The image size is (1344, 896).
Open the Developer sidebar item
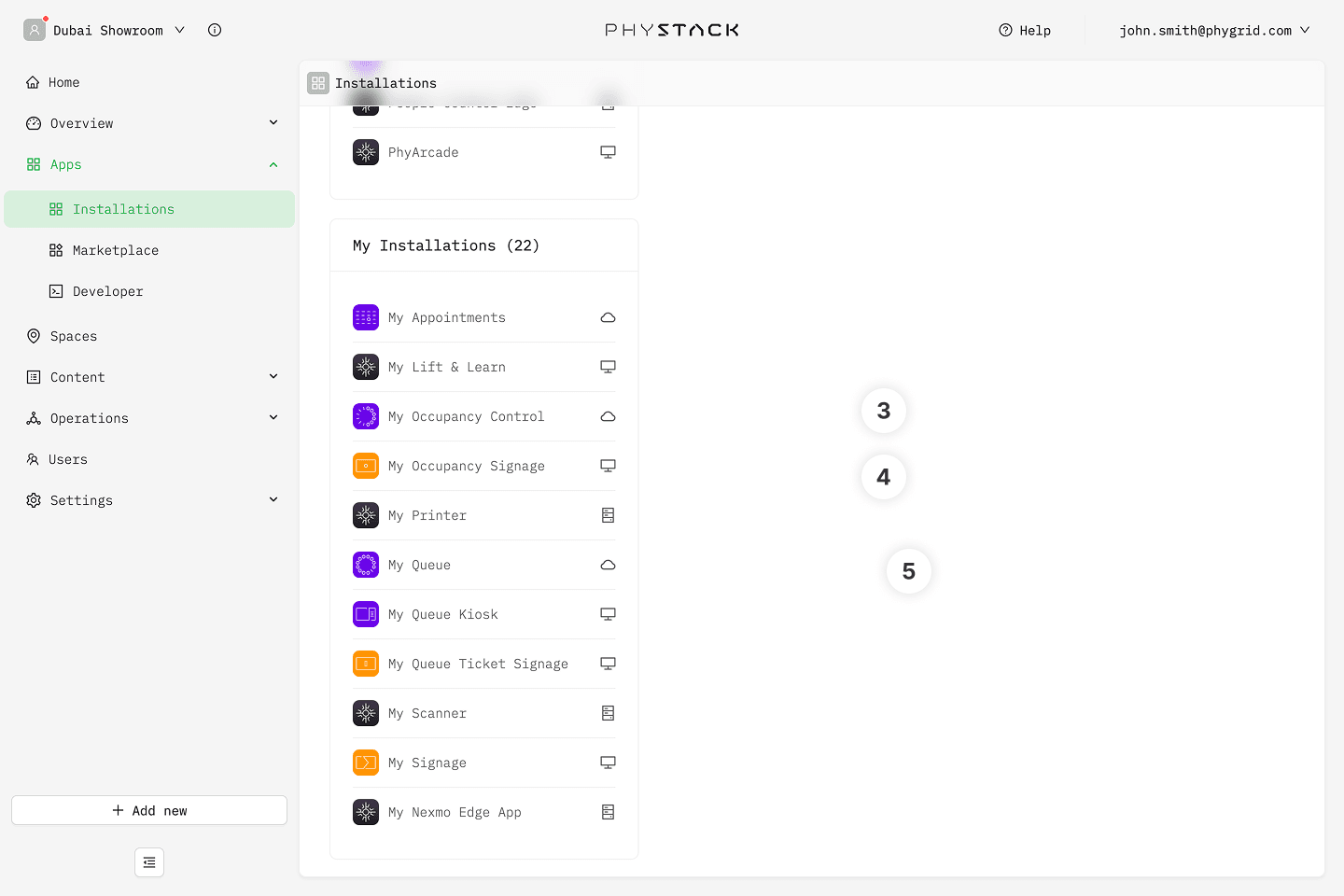(149, 291)
